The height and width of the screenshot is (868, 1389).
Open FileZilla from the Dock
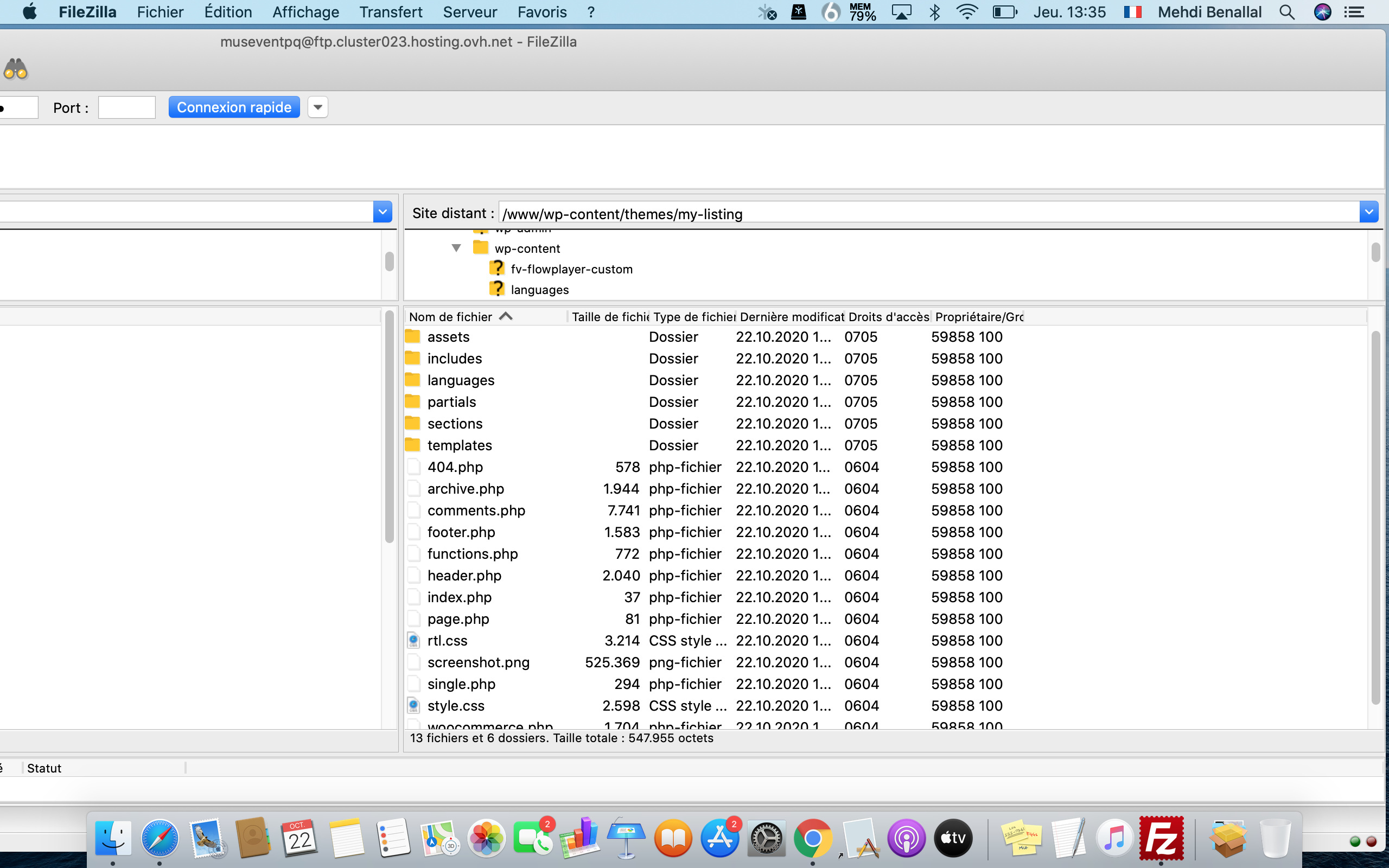pos(1161,839)
